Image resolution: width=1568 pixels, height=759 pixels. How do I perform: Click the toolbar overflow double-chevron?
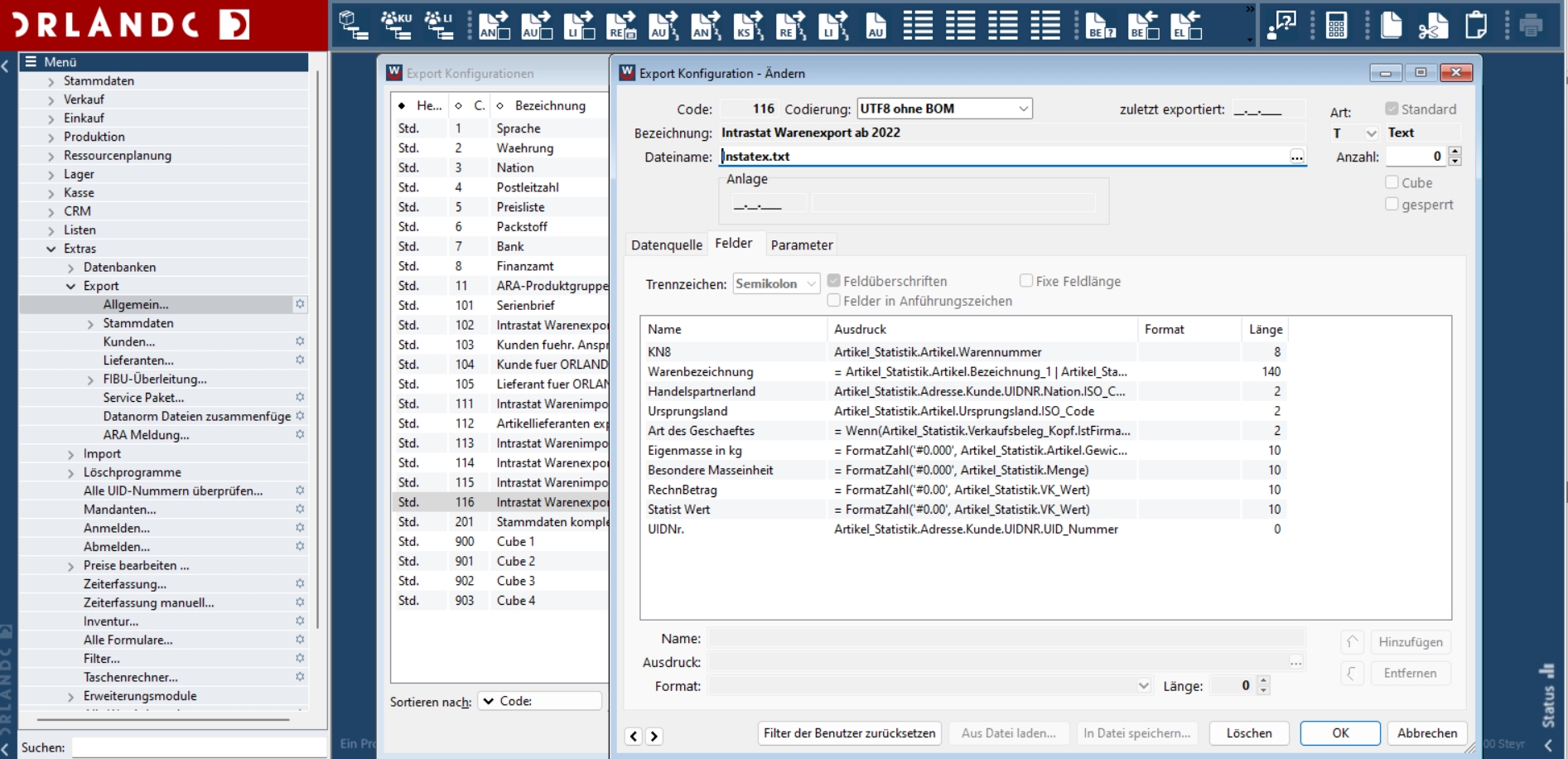(1250, 10)
